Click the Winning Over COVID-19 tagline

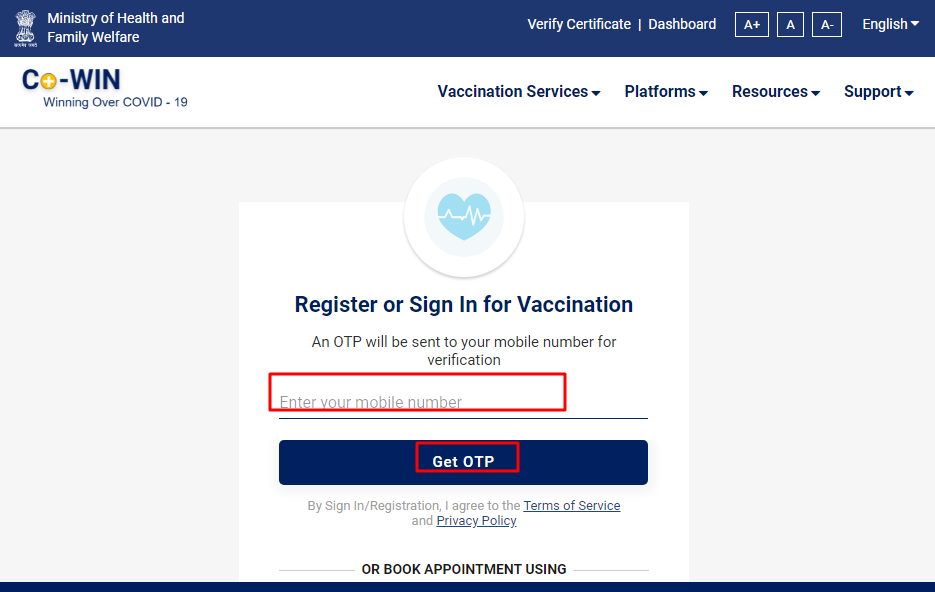click(x=115, y=103)
